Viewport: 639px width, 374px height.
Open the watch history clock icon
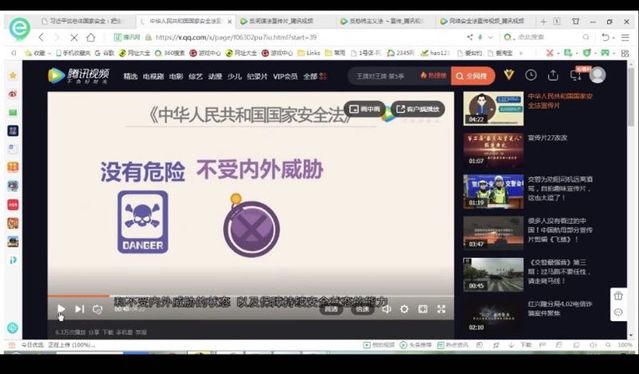(x=531, y=75)
